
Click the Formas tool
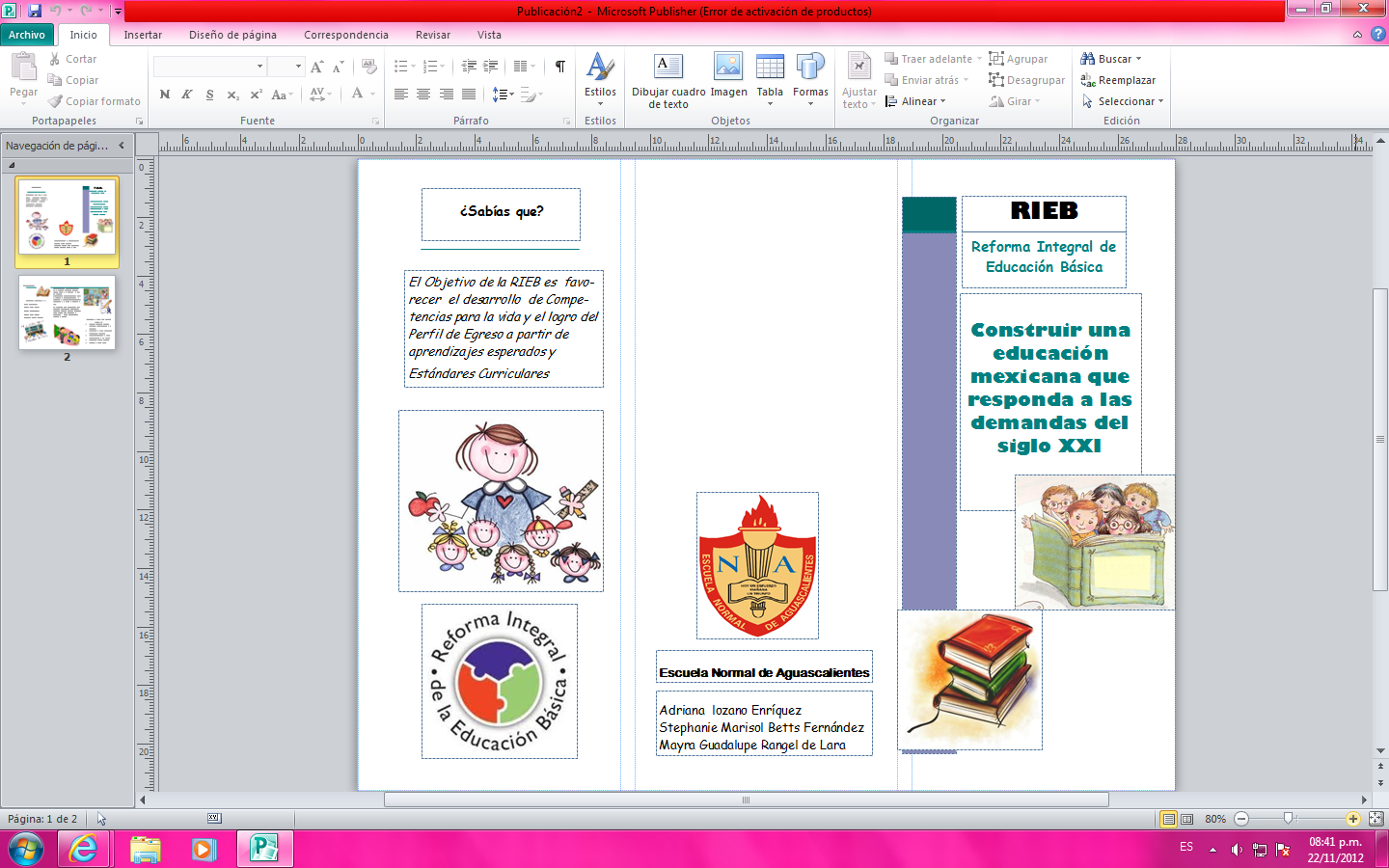tap(810, 75)
